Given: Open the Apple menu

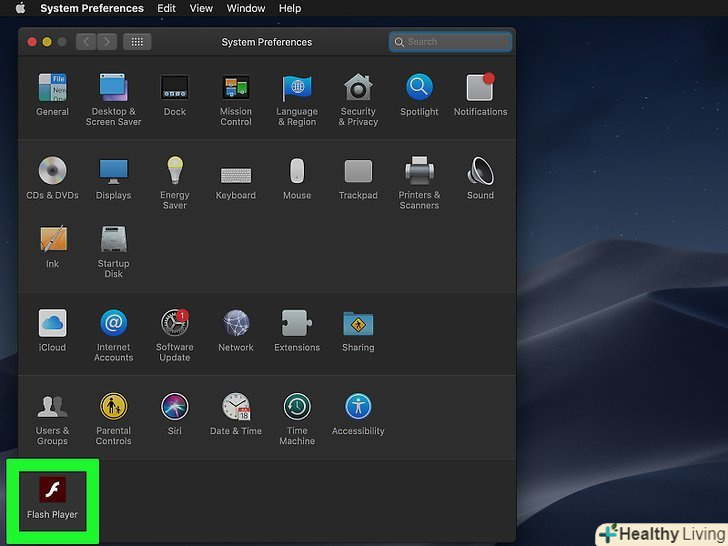Looking at the screenshot, I should coord(18,8).
